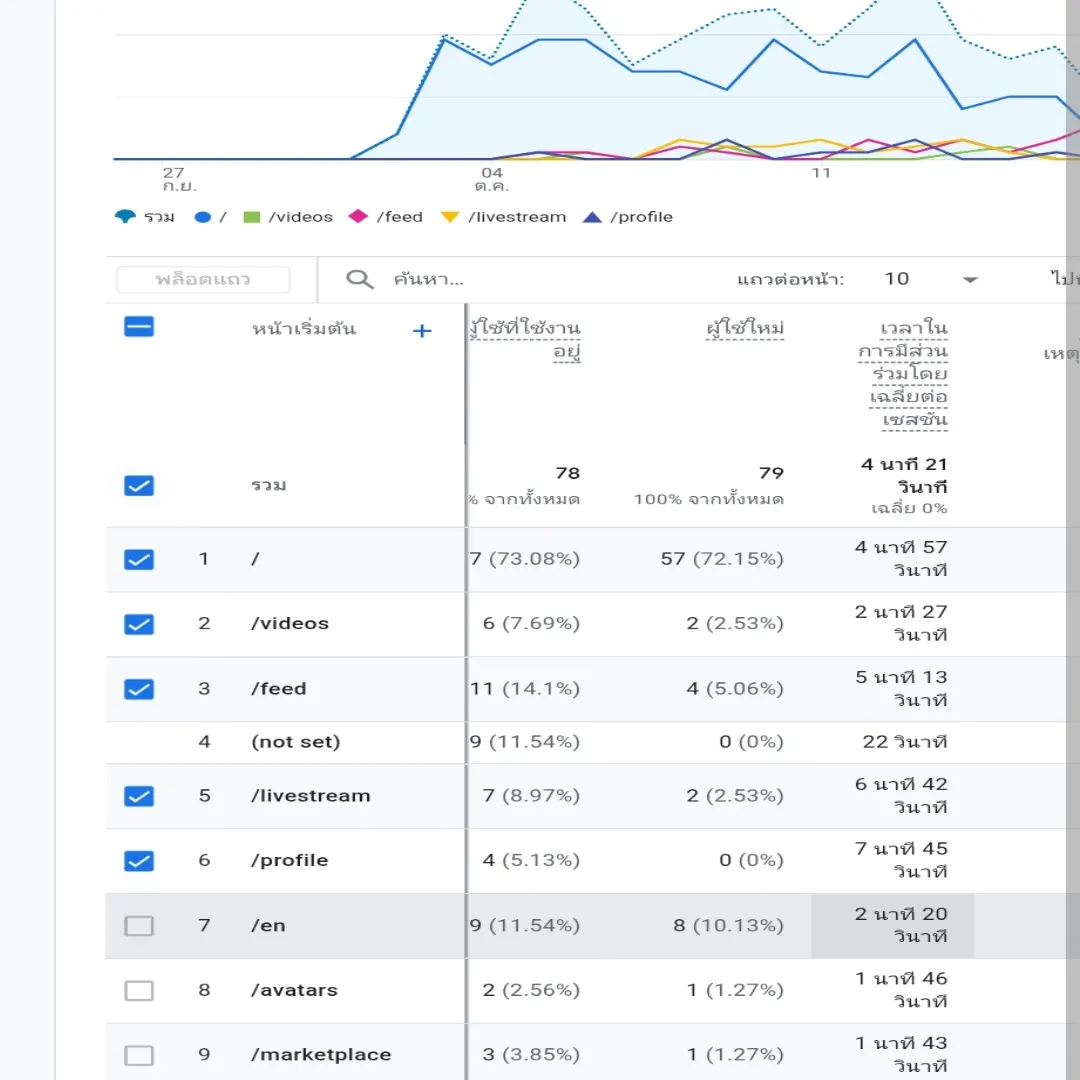Click the /feed landing page cell
Image resolution: width=1080 pixels, height=1080 pixels.
[279, 688]
